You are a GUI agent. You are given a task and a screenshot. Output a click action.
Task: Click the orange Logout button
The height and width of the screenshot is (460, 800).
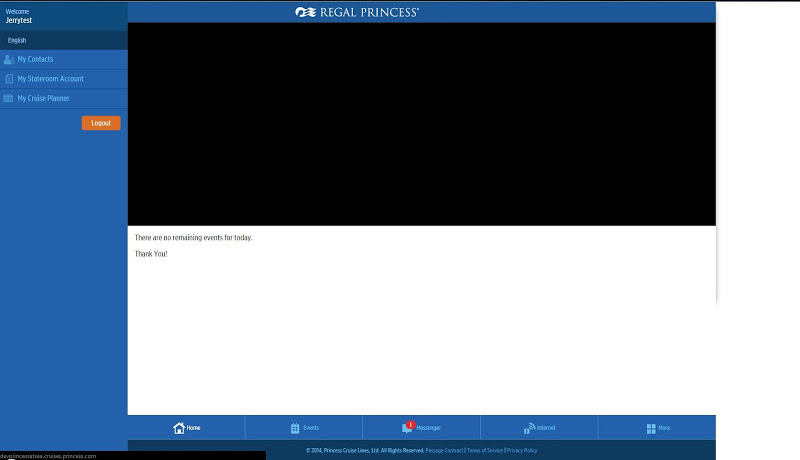(x=101, y=123)
